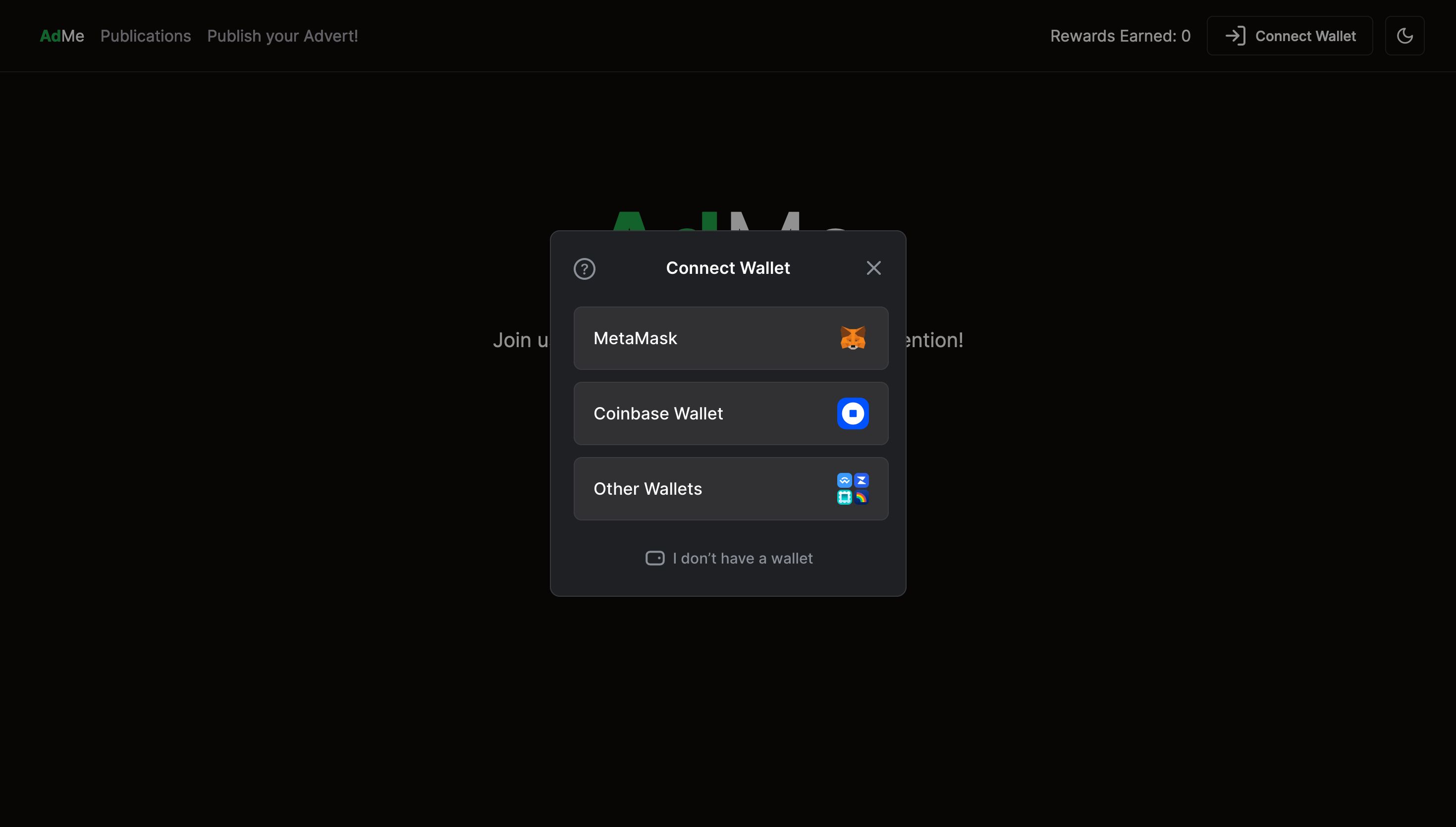This screenshot has width=1456, height=827.
Task: Select the Coinbase Wallet blue logo
Action: 853,413
